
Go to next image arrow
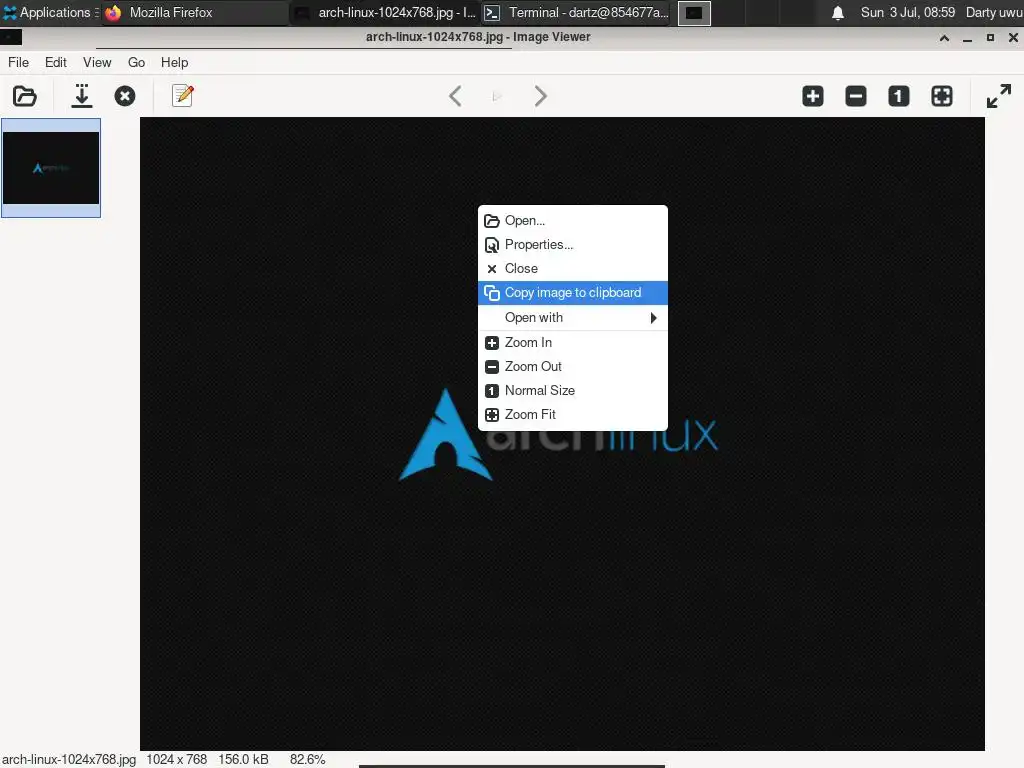[540, 96]
